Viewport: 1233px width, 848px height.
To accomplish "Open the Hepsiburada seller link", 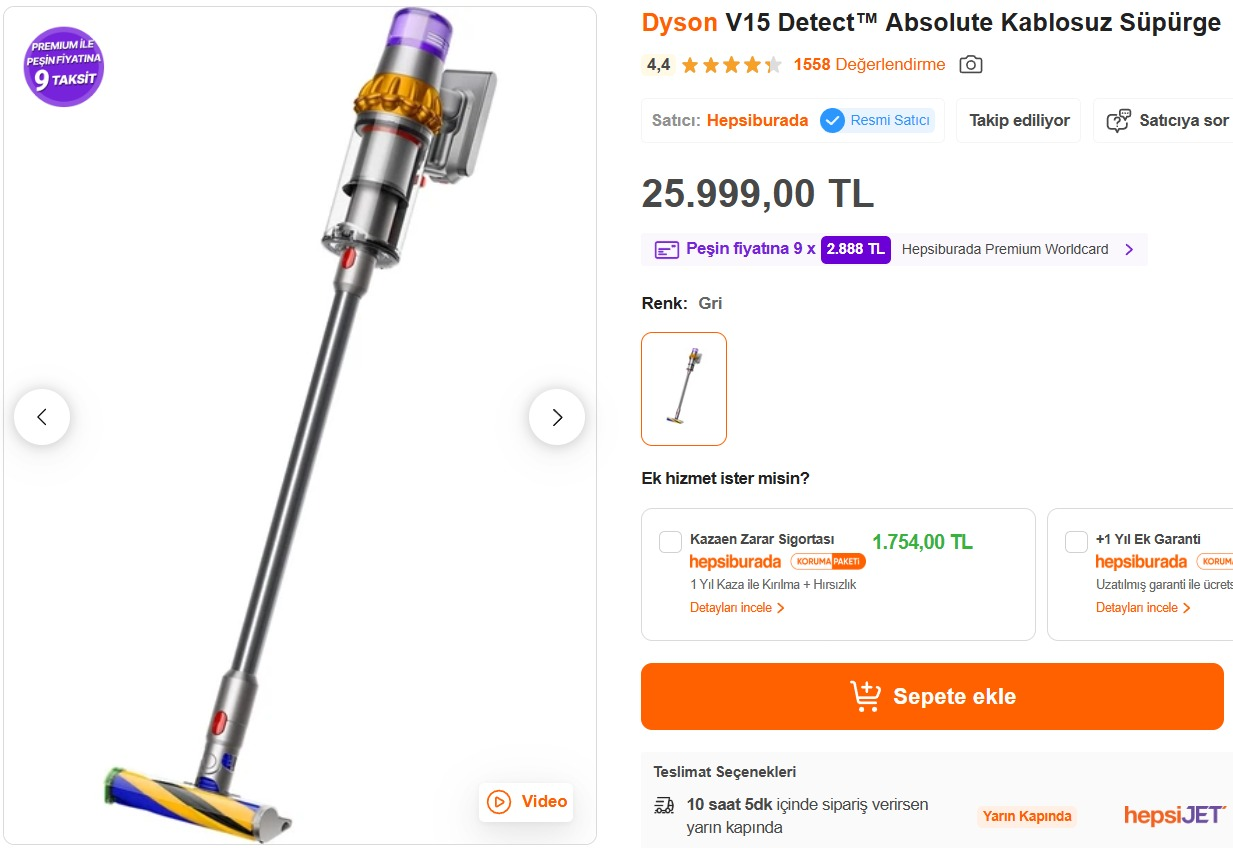I will (757, 121).
